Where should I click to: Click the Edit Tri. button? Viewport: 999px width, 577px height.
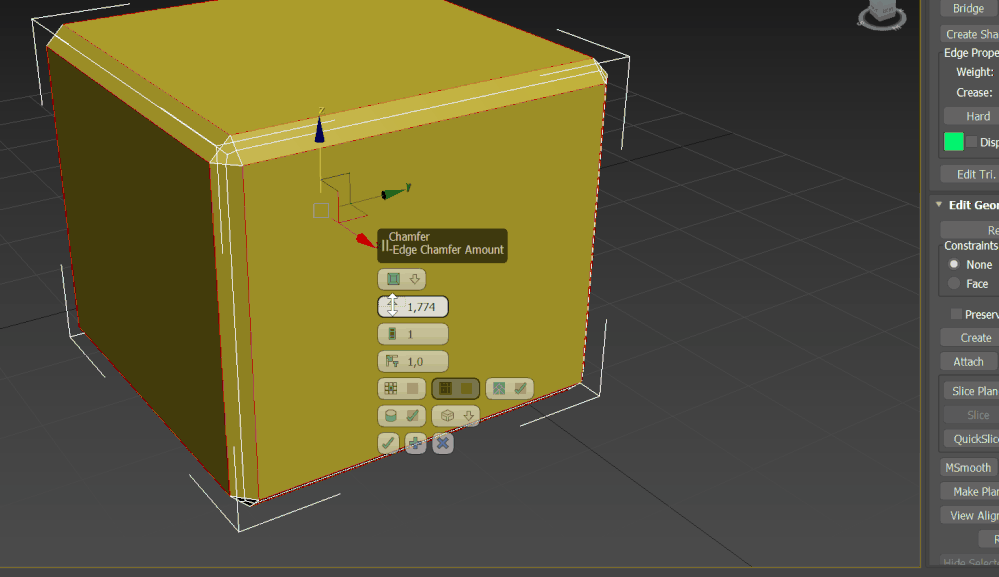click(970, 174)
